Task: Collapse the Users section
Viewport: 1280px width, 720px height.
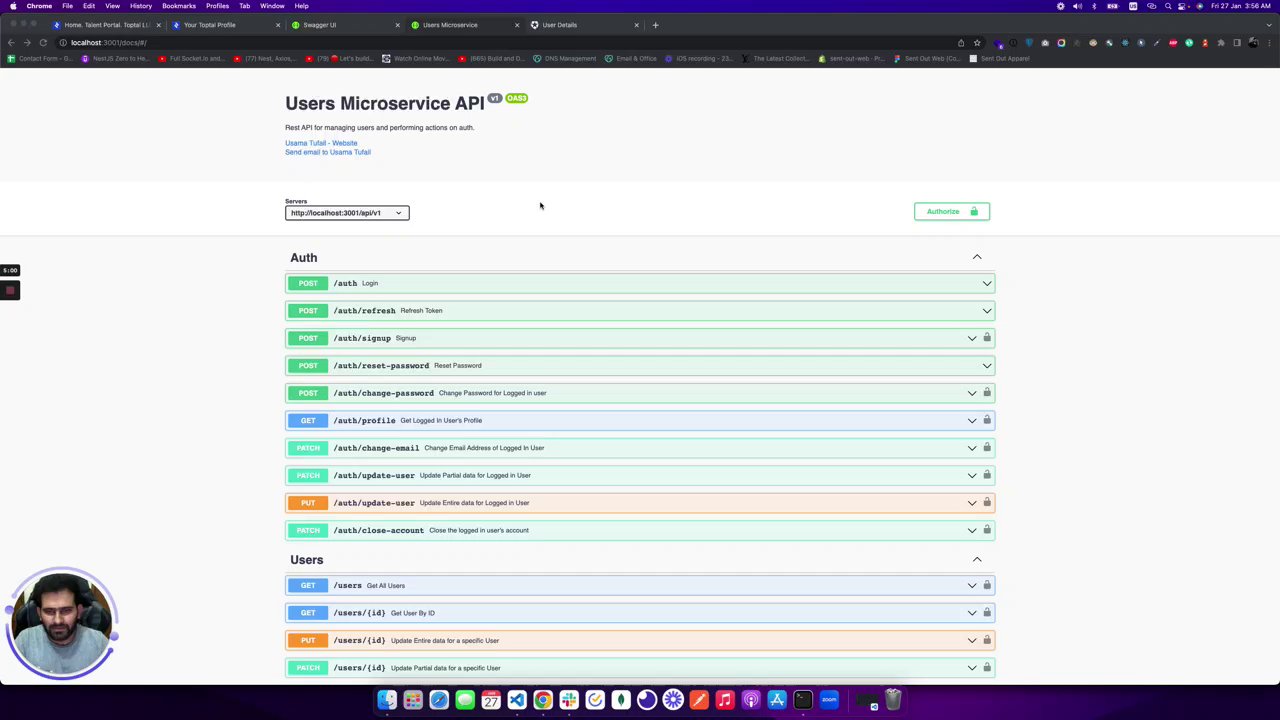Action: 977,560
